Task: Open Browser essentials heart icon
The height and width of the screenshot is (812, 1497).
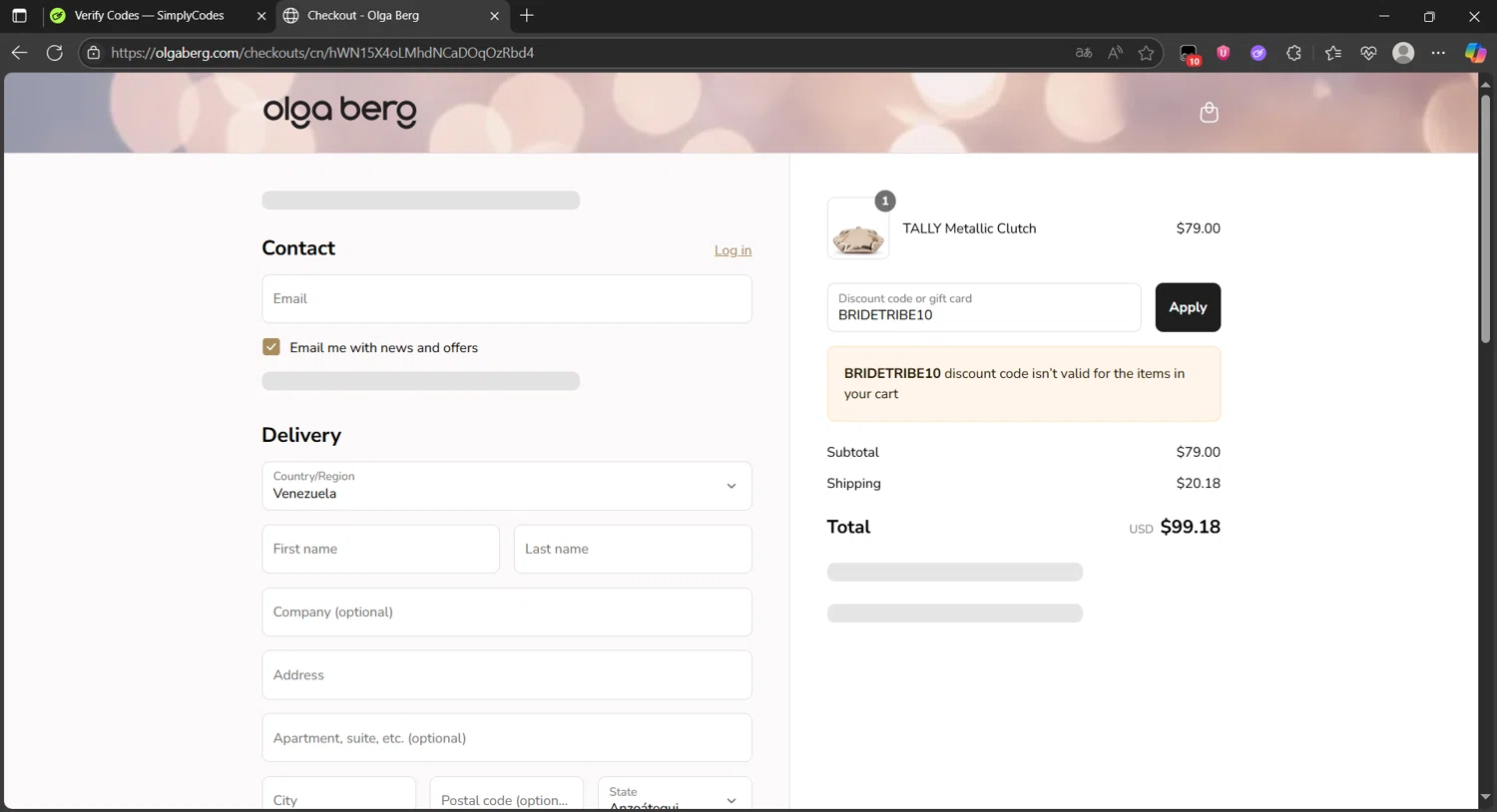Action: (1368, 53)
